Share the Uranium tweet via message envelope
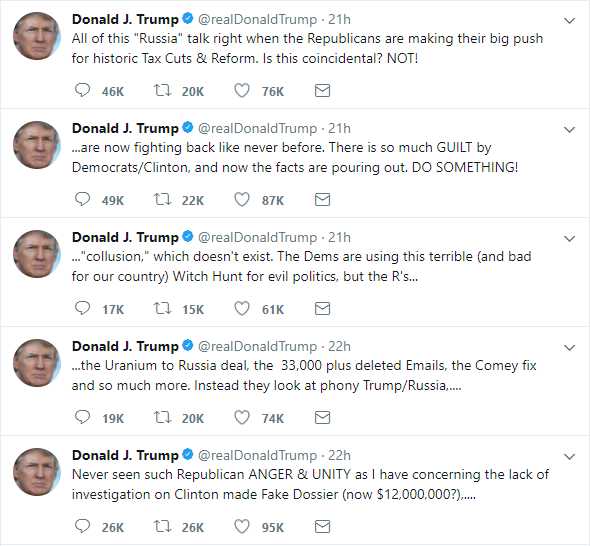 [322, 417]
